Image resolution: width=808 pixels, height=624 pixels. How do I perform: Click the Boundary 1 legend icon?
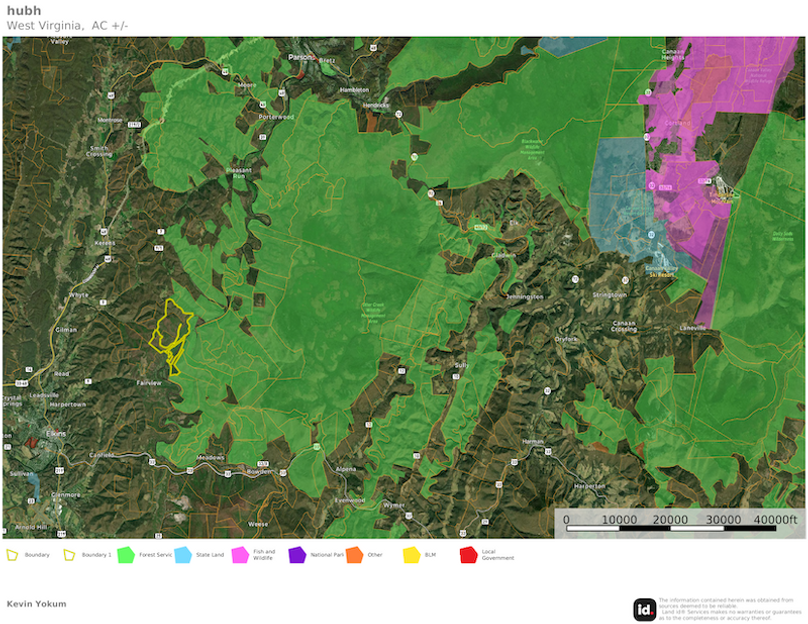pyautogui.click(x=70, y=554)
